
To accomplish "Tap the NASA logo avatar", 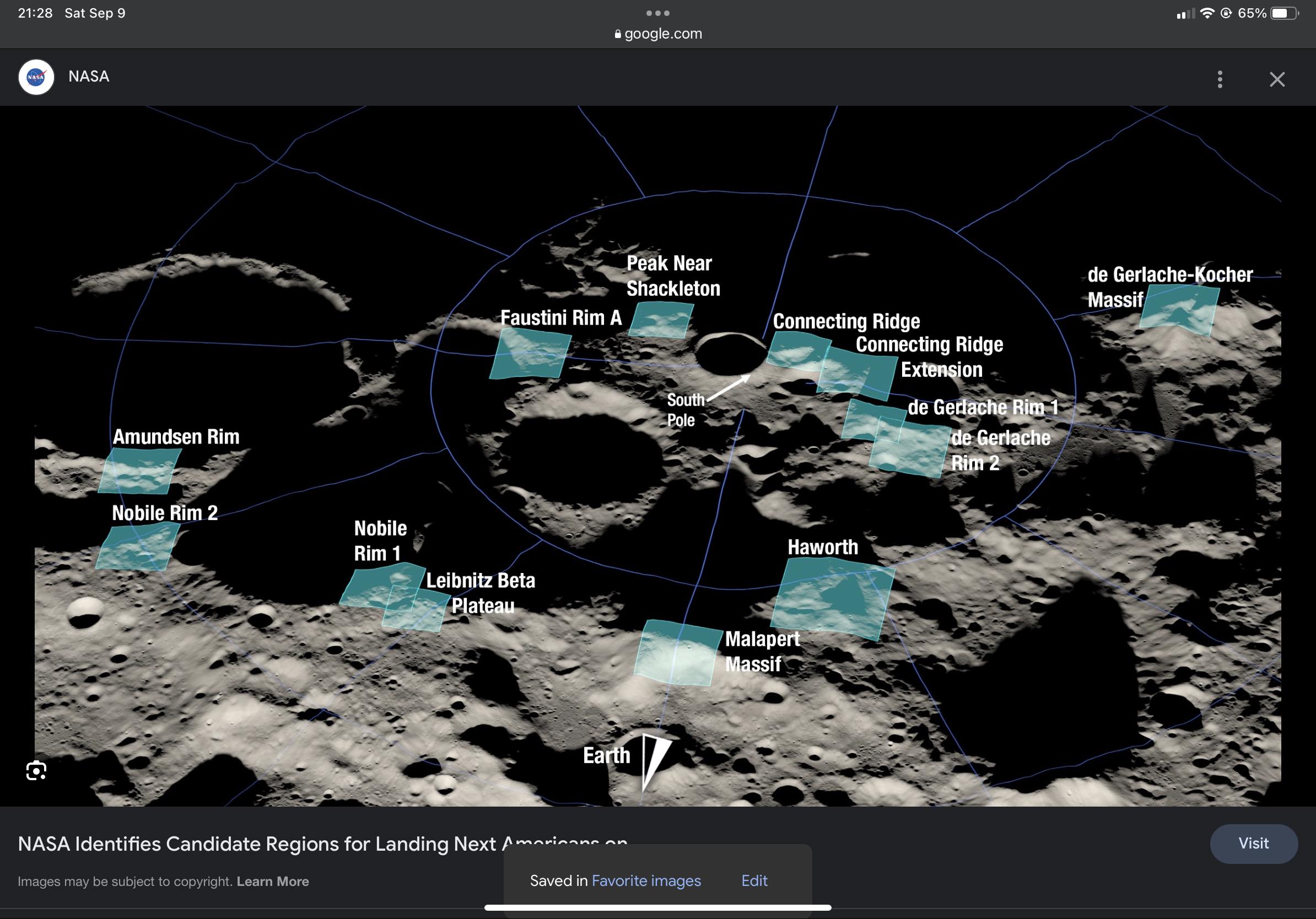I will 36,77.
